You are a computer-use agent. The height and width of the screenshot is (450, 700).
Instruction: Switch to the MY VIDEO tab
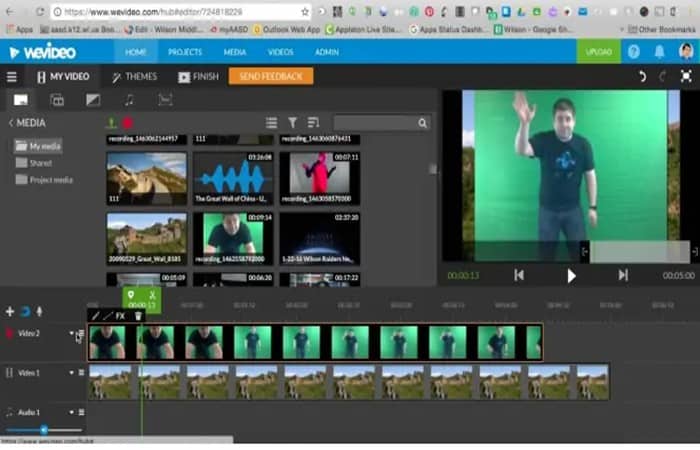click(x=63, y=77)
